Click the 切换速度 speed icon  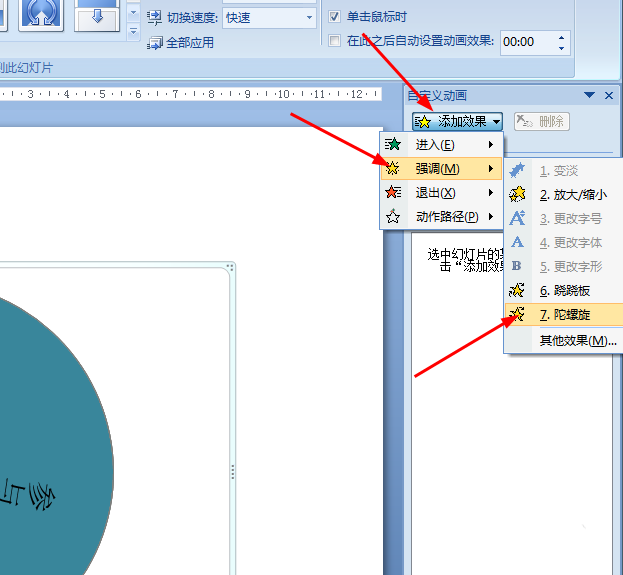pos(154,17)
